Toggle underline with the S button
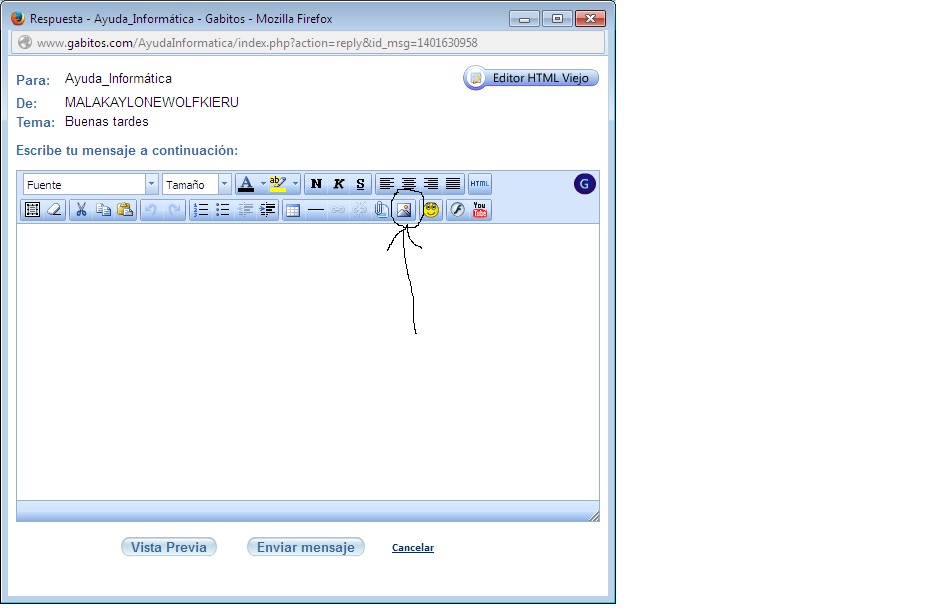Image resolution: width=939 pixels, height=614 pixels. (x=361, y=184)
